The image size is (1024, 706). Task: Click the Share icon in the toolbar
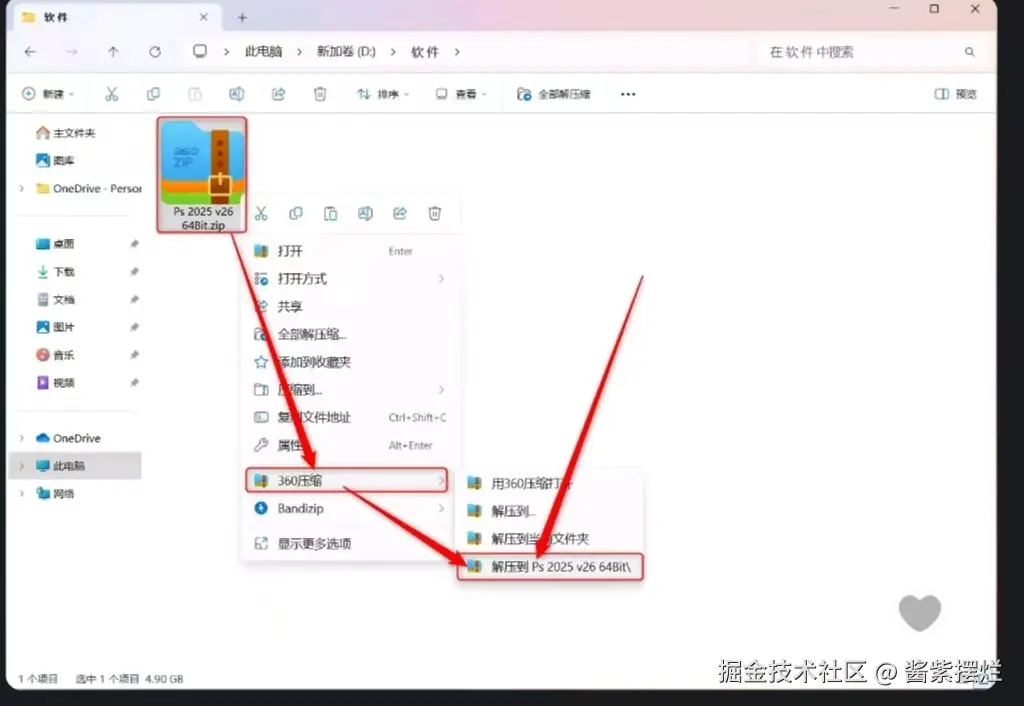click(x=277, y=93)
